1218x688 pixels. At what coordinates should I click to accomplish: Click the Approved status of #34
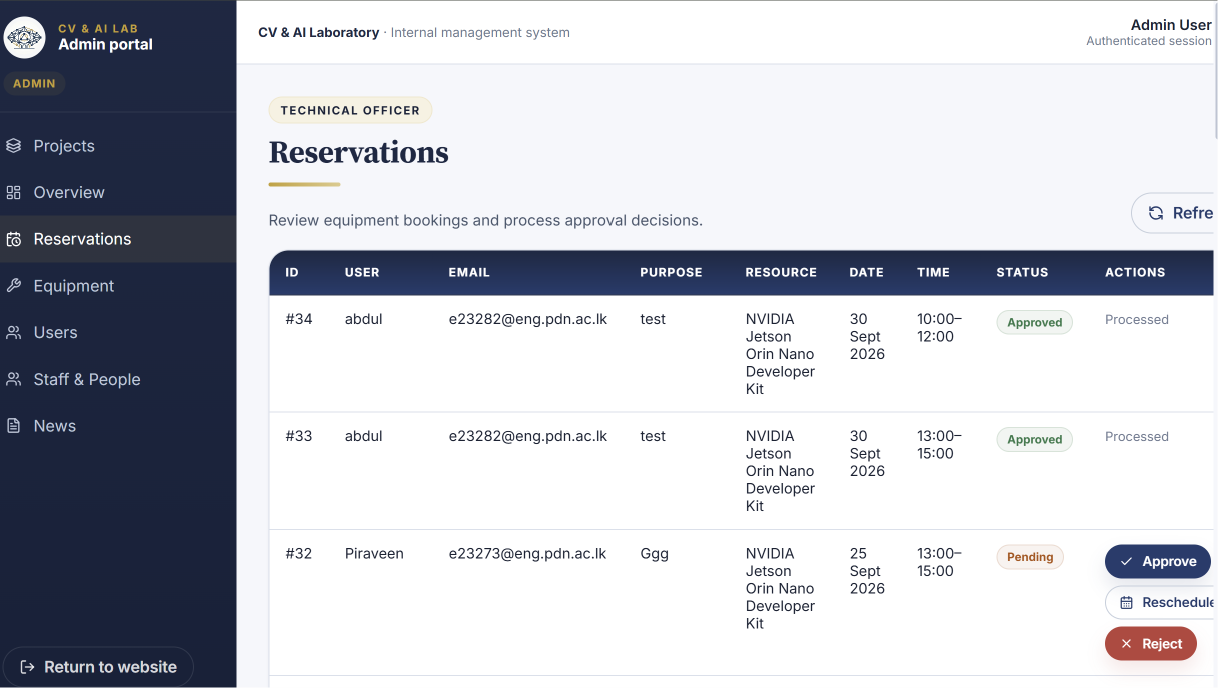coord(1034,322)
